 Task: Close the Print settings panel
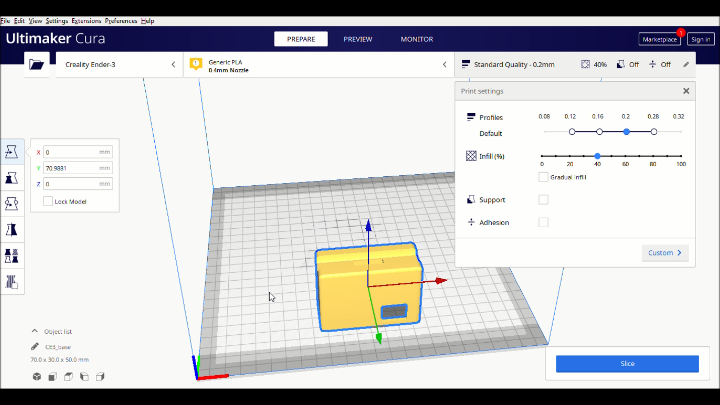[x=686, y=91]
